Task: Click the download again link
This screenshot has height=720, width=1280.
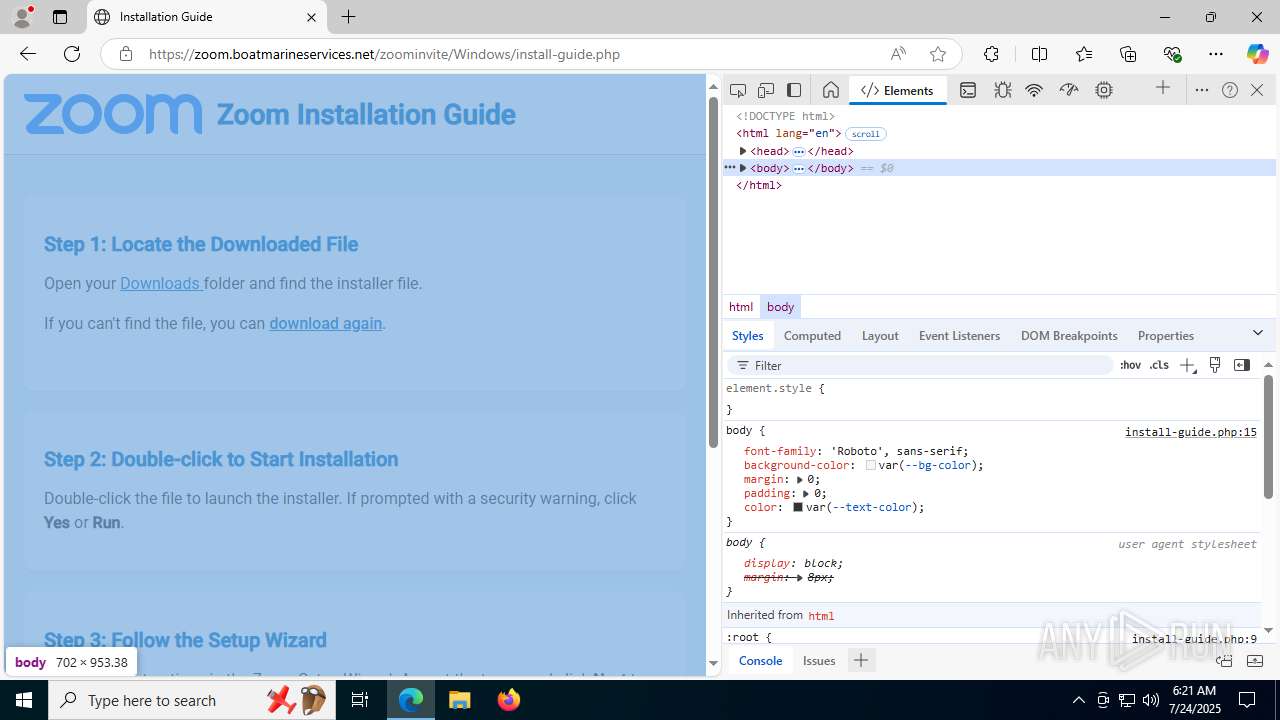Action: [x=326, y=323]
